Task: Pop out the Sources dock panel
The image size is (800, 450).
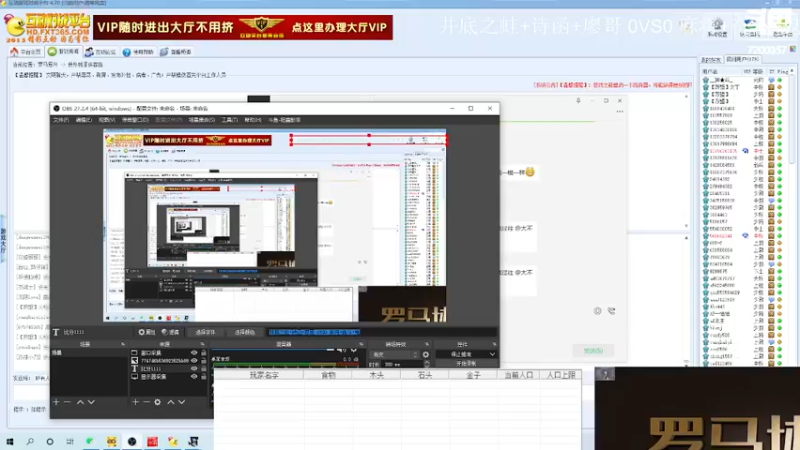Action: (x=202, y=344)
